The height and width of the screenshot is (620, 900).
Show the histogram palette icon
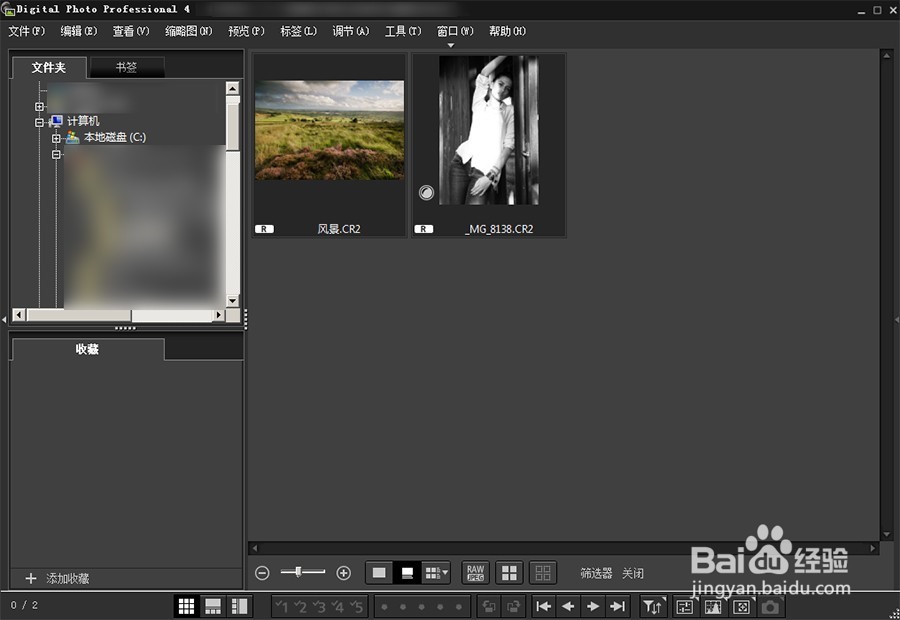click(x=713, y=606)
